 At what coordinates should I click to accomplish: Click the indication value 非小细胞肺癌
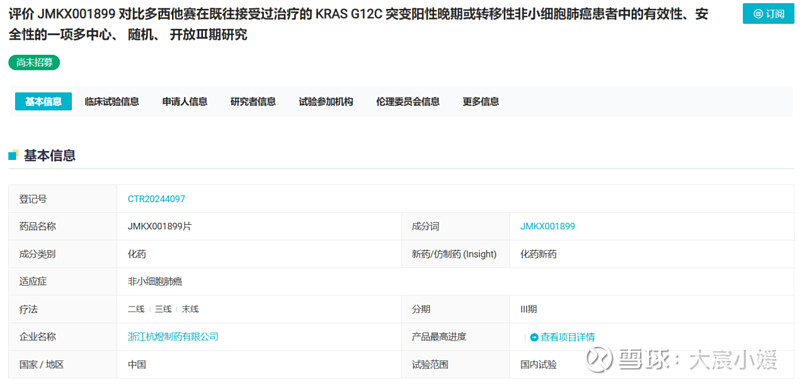tap(155, 281)
